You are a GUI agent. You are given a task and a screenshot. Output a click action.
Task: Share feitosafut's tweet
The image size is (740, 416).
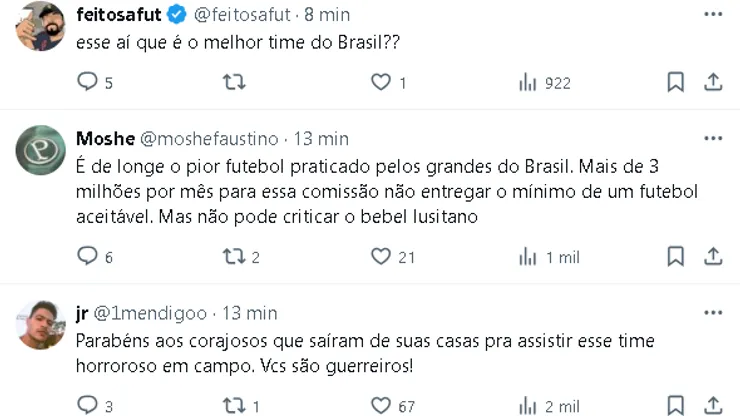[x=713, y=82]
